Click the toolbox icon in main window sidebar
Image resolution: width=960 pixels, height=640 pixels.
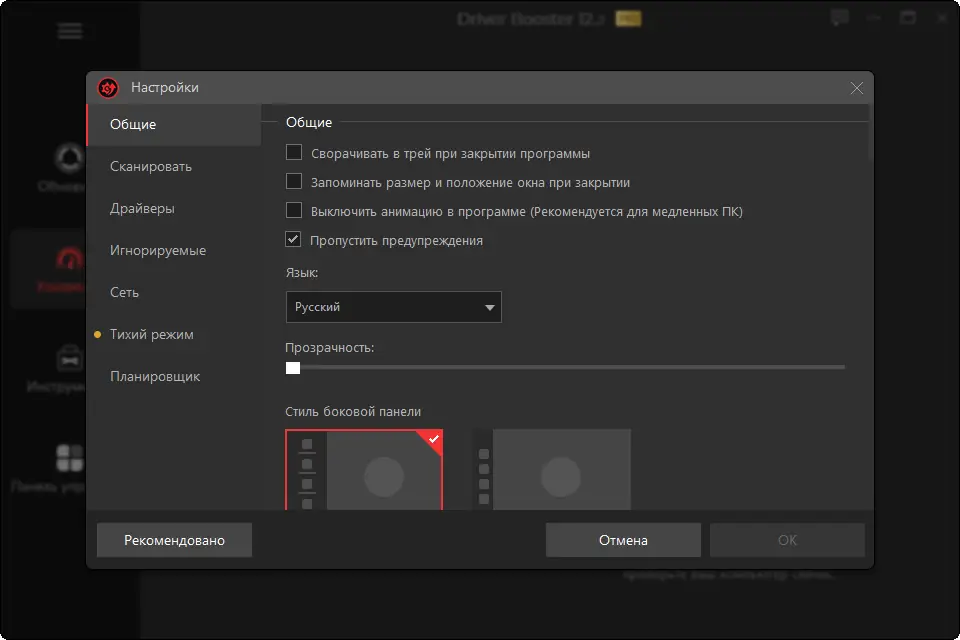point(69,358)
